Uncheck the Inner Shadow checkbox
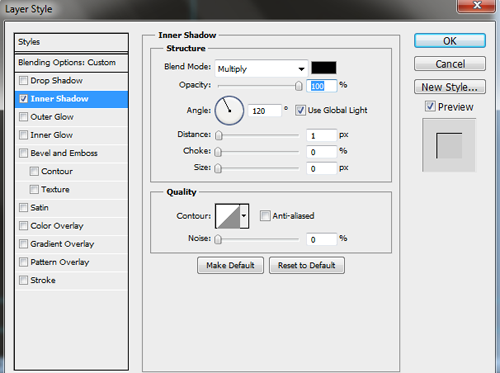Viewport: 500px width, 373px height. (23, 99)
